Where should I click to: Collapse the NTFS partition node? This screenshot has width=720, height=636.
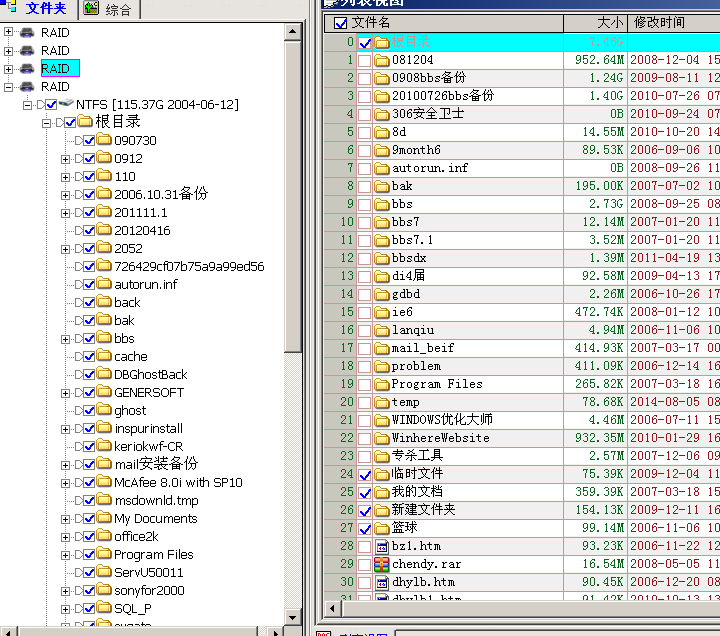(x=27, y=105)
